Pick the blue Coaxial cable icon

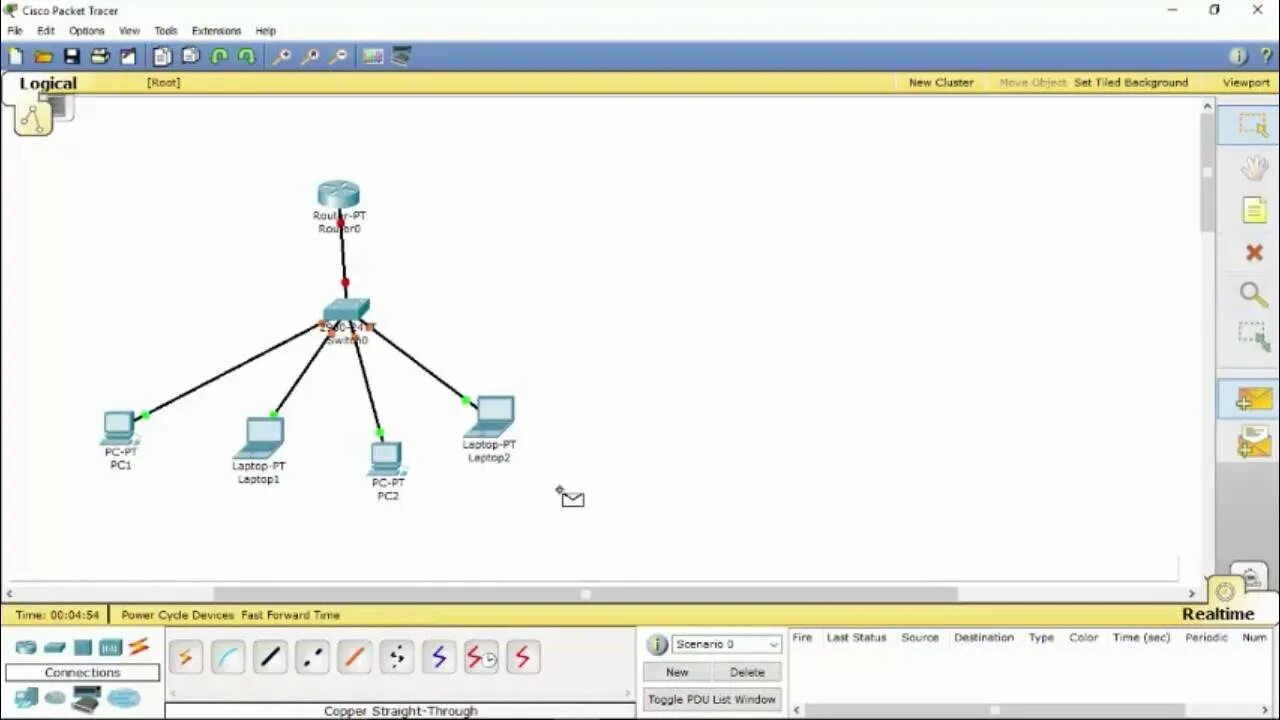click(438, 657)
